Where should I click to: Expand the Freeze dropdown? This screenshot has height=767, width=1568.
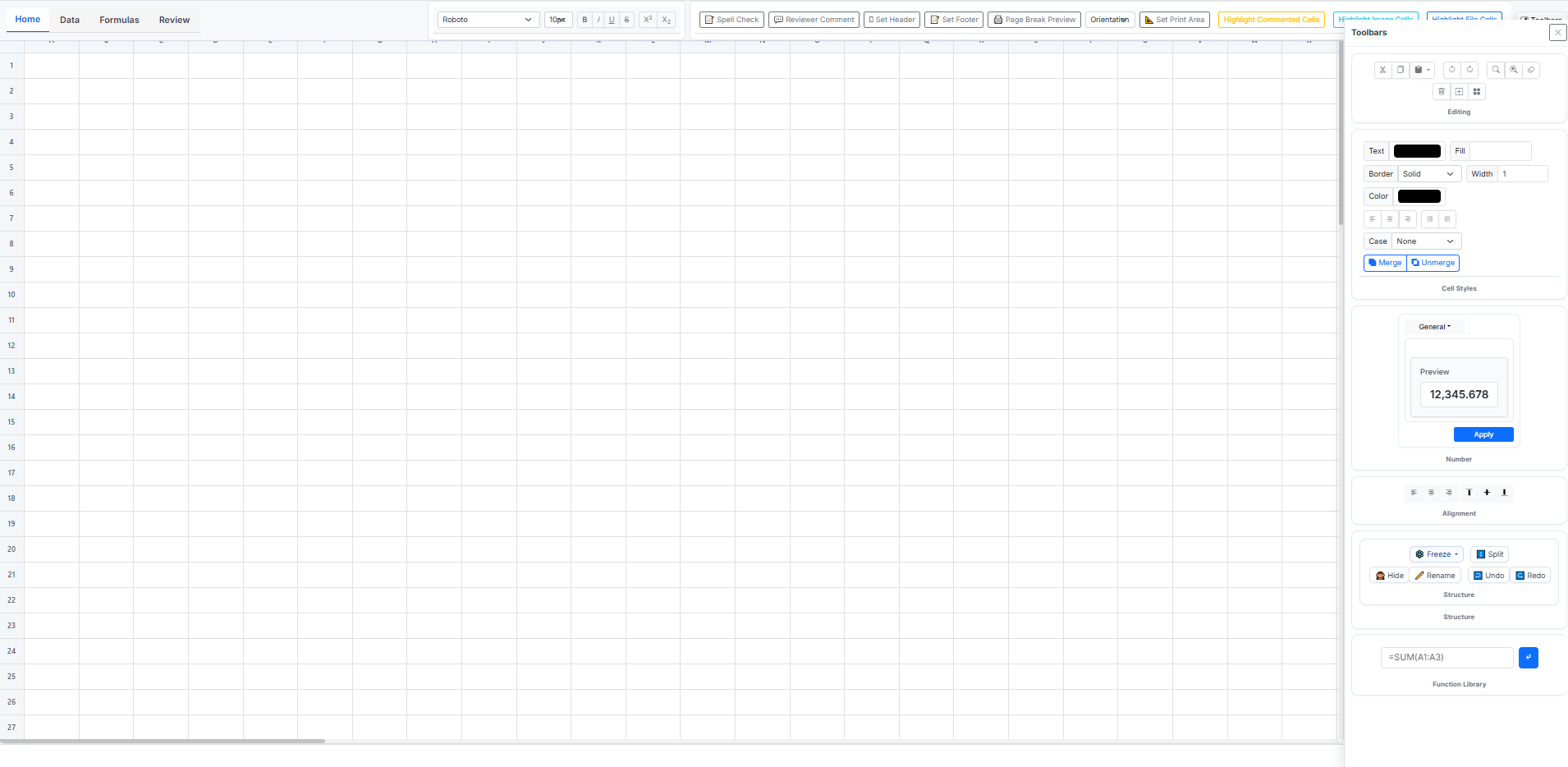(x=1437, y=554)
